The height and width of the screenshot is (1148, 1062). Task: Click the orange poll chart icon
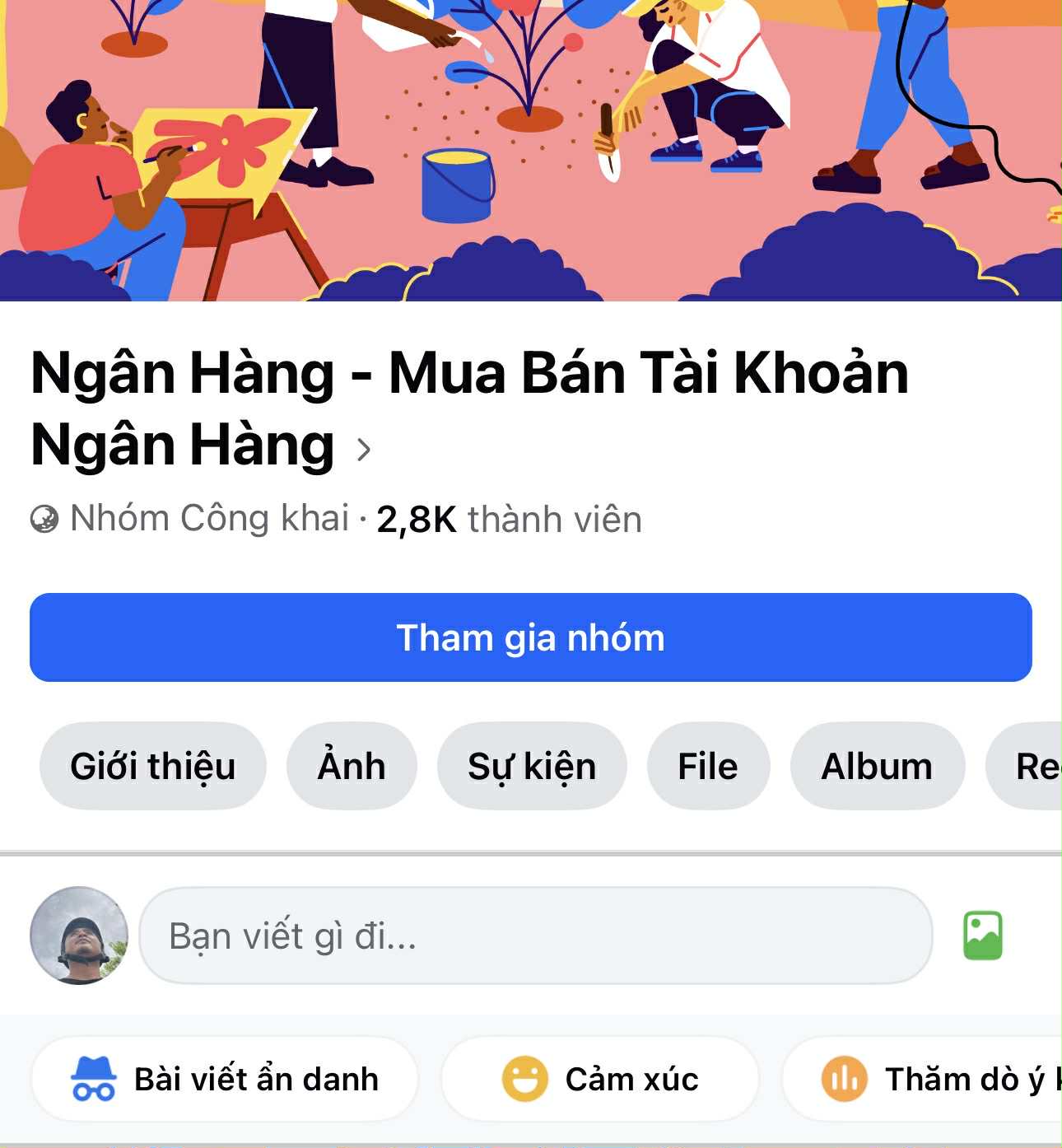click(x=845, y=1079)
